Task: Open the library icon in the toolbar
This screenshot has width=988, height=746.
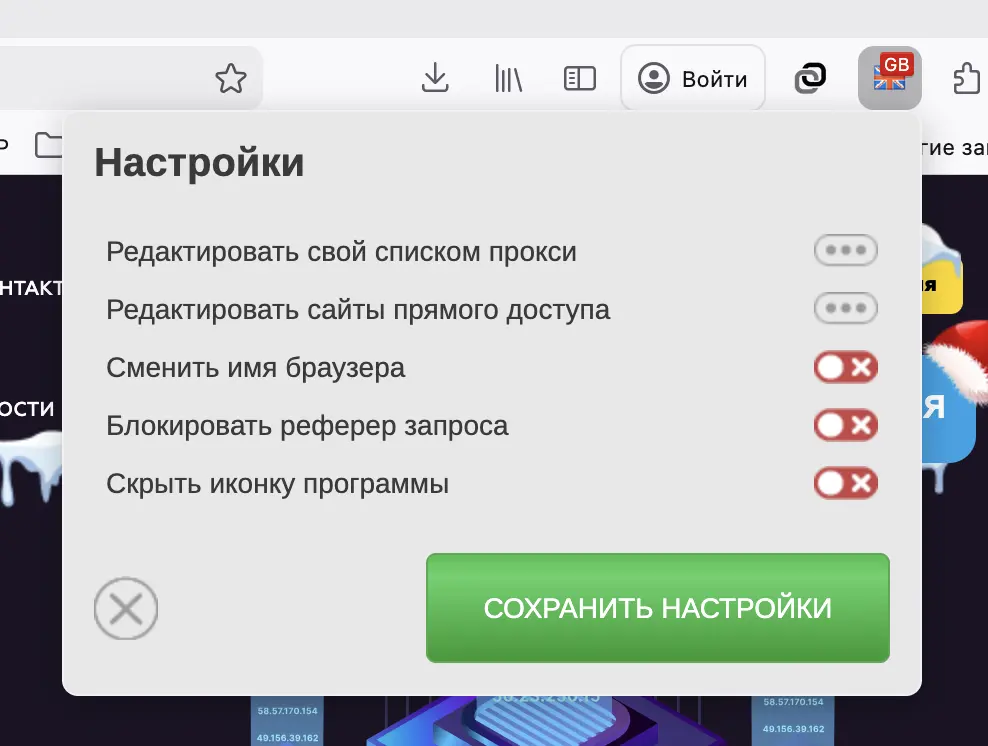Action: coord(508,78)
